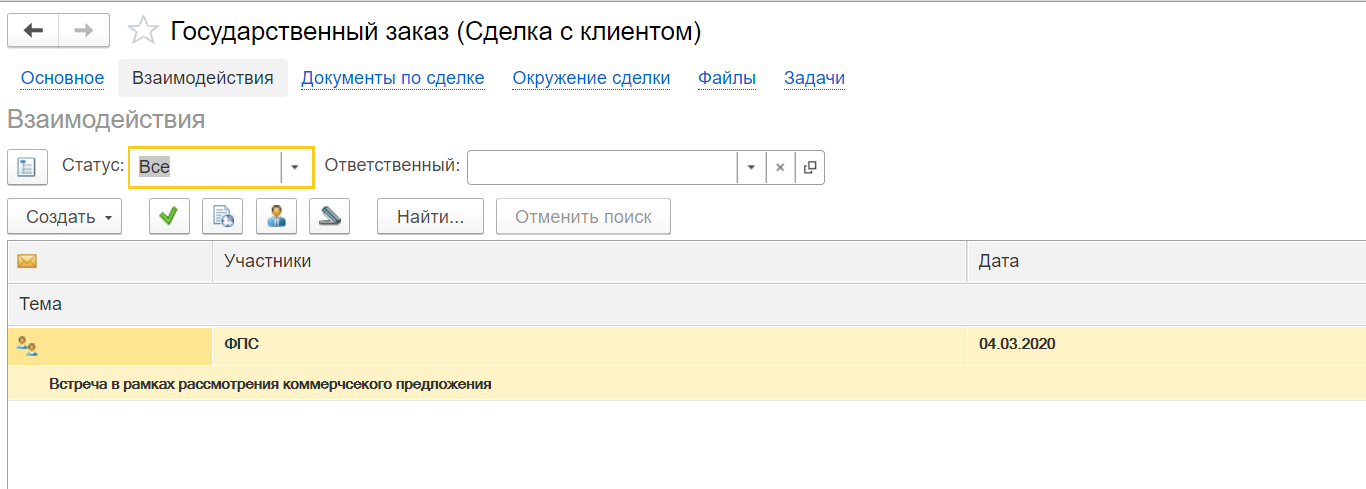
Task: Click the navigation panel icon left of Статус
Action: pos(28,167)
